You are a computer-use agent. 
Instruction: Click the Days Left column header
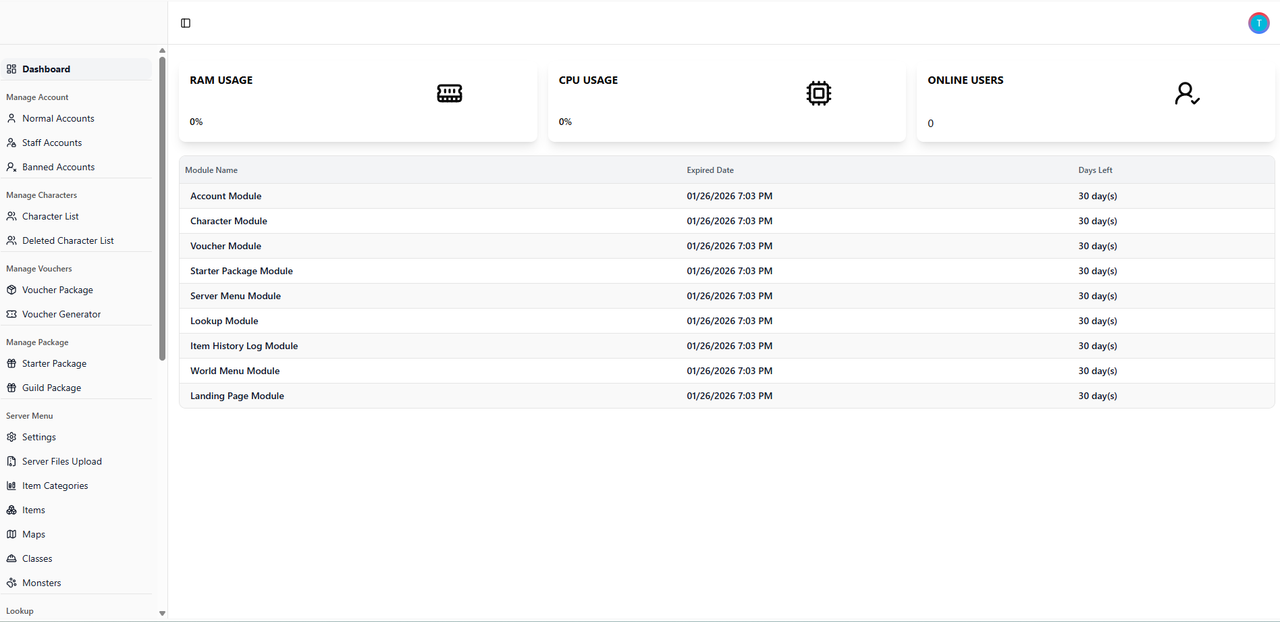point(1095,170)
